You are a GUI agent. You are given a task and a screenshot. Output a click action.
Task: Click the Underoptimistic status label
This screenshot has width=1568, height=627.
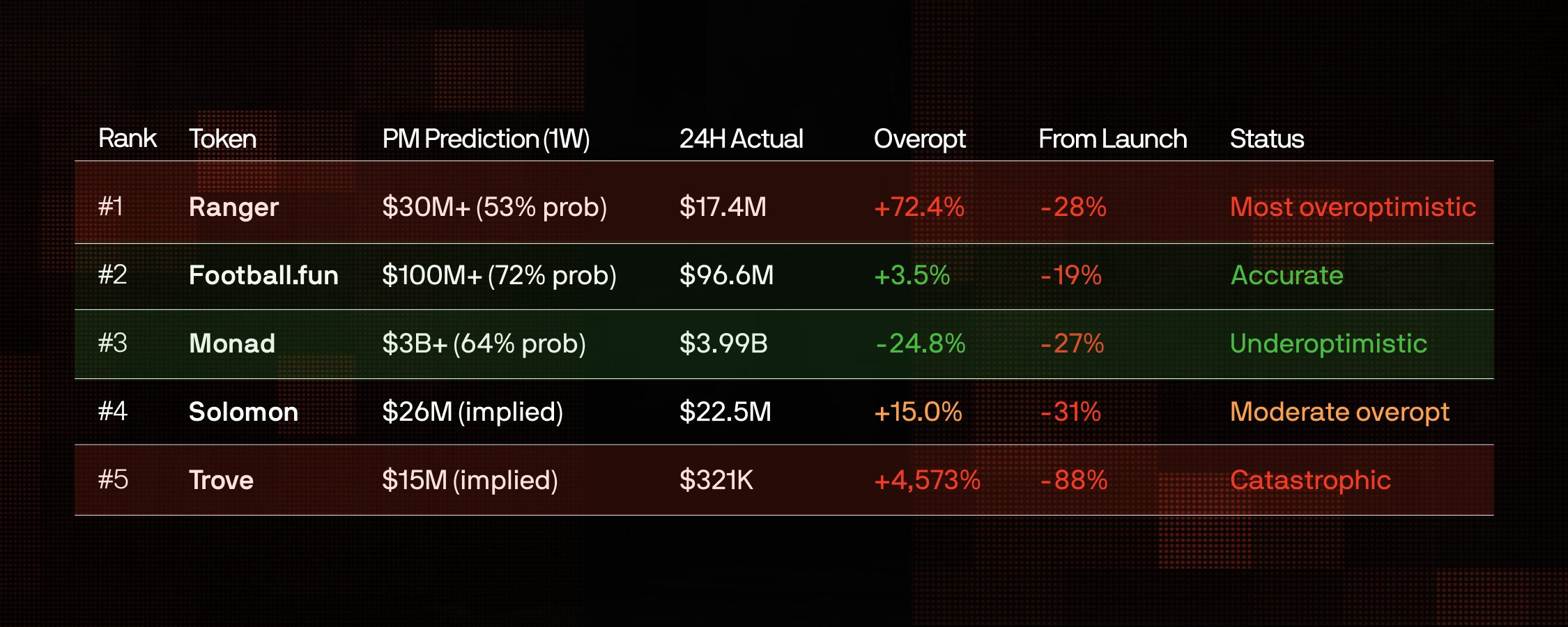click(x=1328, y=343)
